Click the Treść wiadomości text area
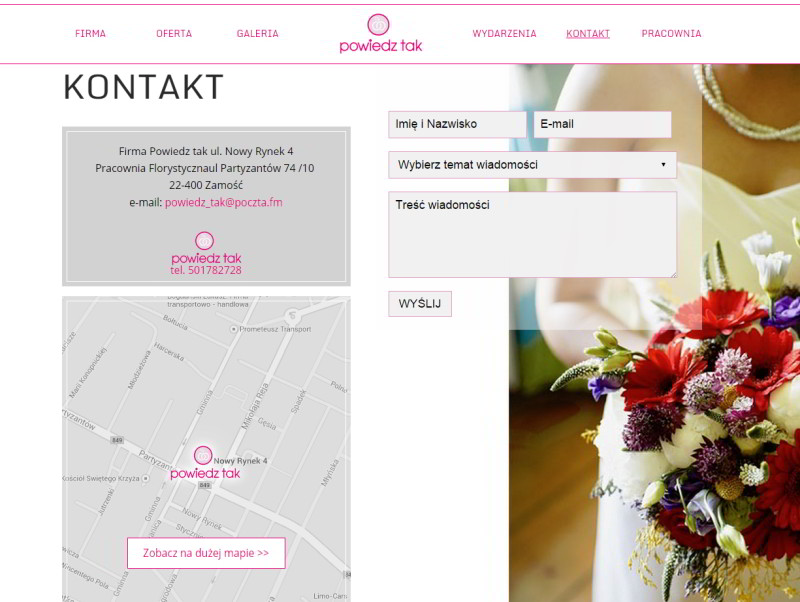Image resolution: width=800 pixels, height=602 pixels. click(x=532, y=235)
